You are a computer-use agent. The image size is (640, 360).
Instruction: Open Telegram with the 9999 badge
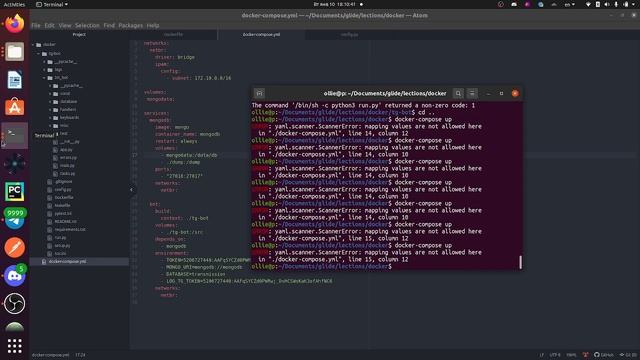[15, 219]
